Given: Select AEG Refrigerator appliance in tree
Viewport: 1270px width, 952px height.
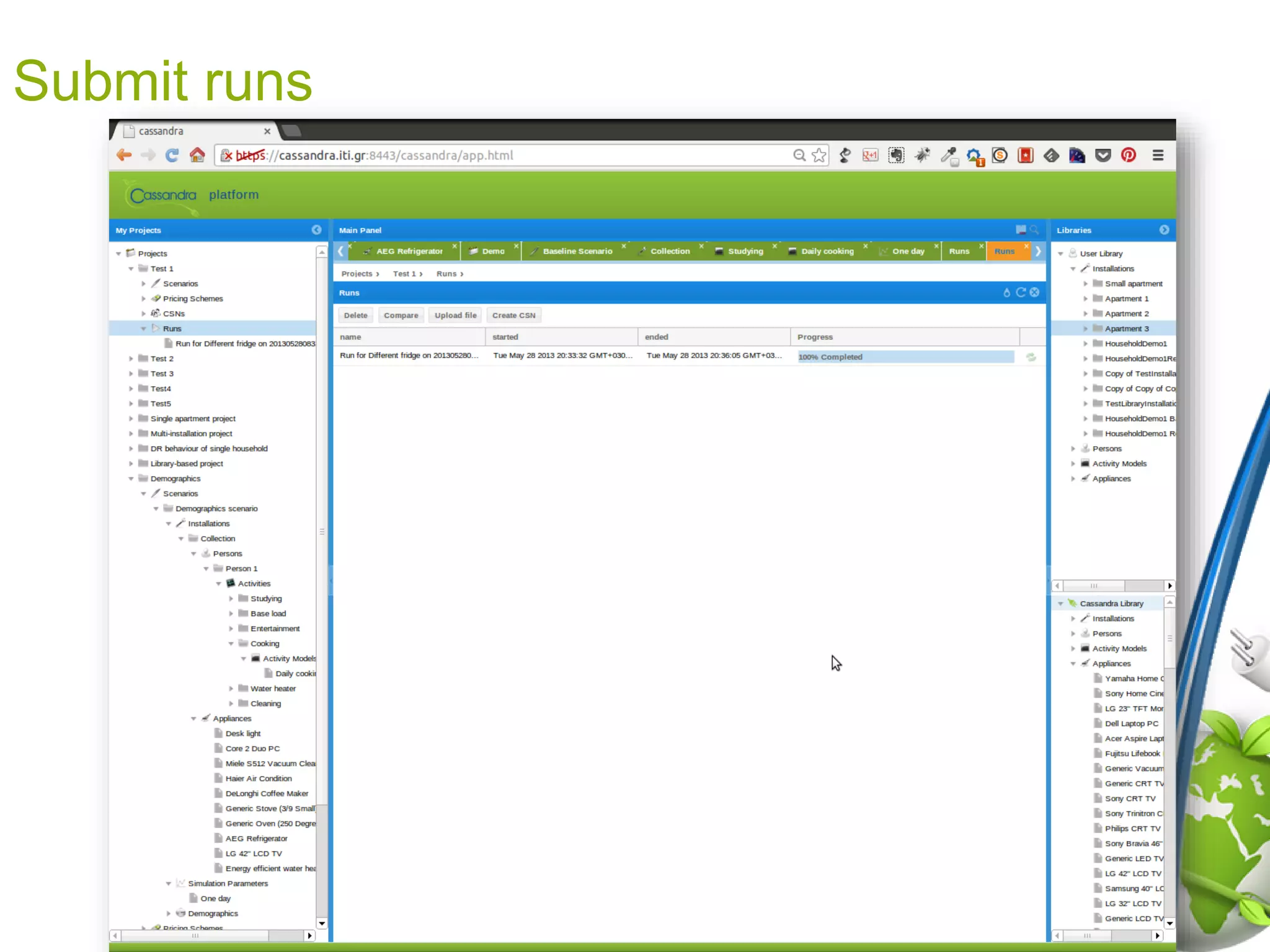Looking at the screenshot, I should [x=256, y=839].
